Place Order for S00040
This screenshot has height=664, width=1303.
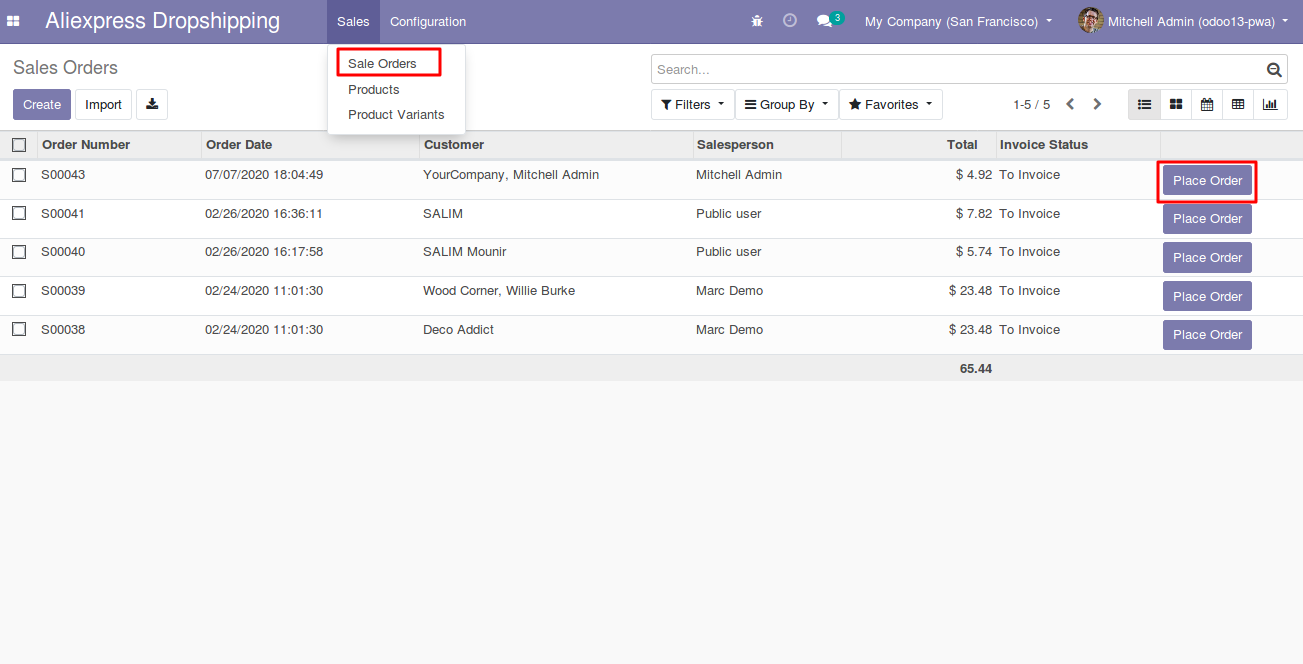point(1207,258)
